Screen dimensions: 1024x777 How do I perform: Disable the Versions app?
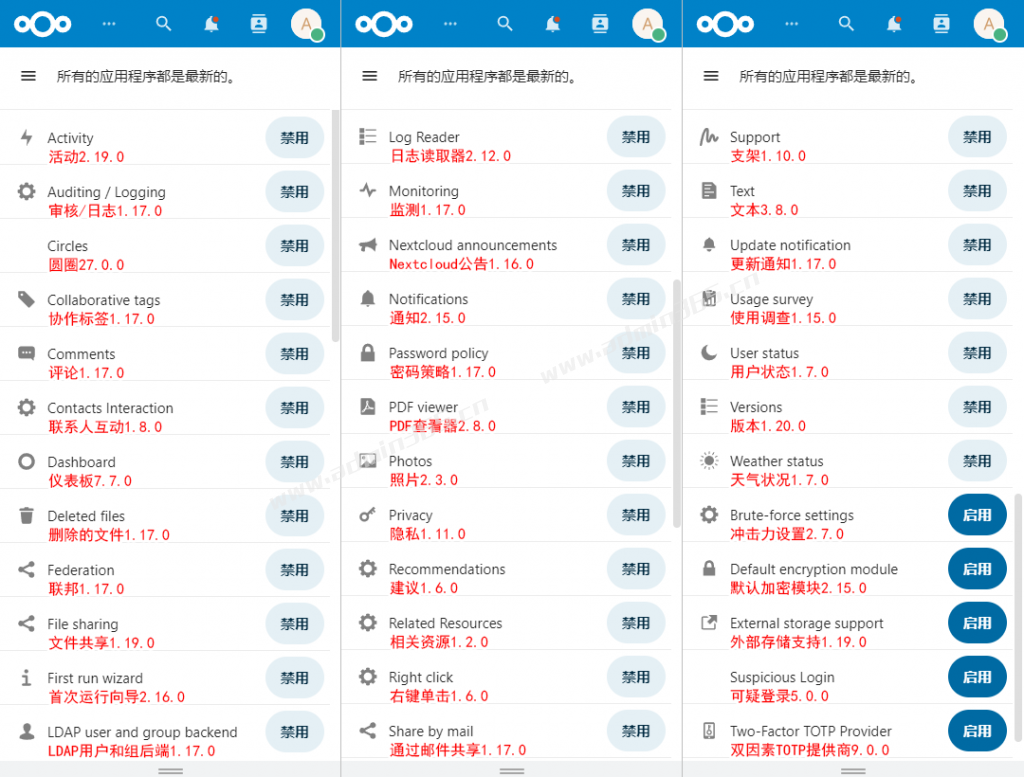977,407
